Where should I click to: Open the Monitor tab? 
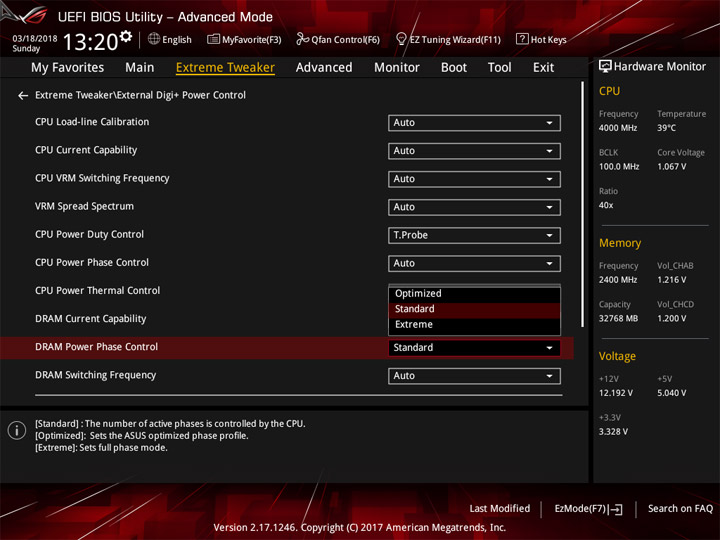(x=397, y=68)
